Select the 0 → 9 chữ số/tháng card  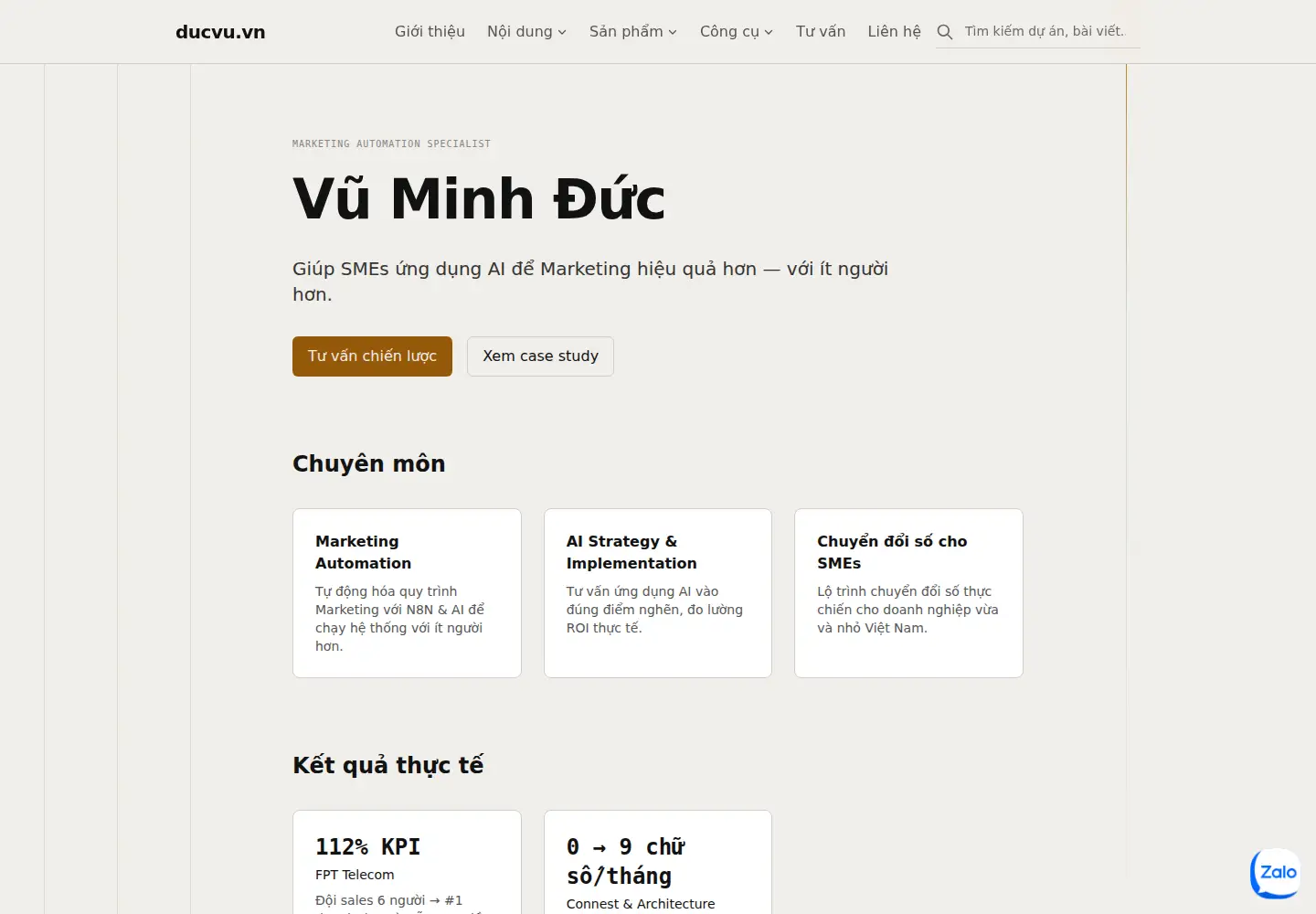[x=658, y=862]
